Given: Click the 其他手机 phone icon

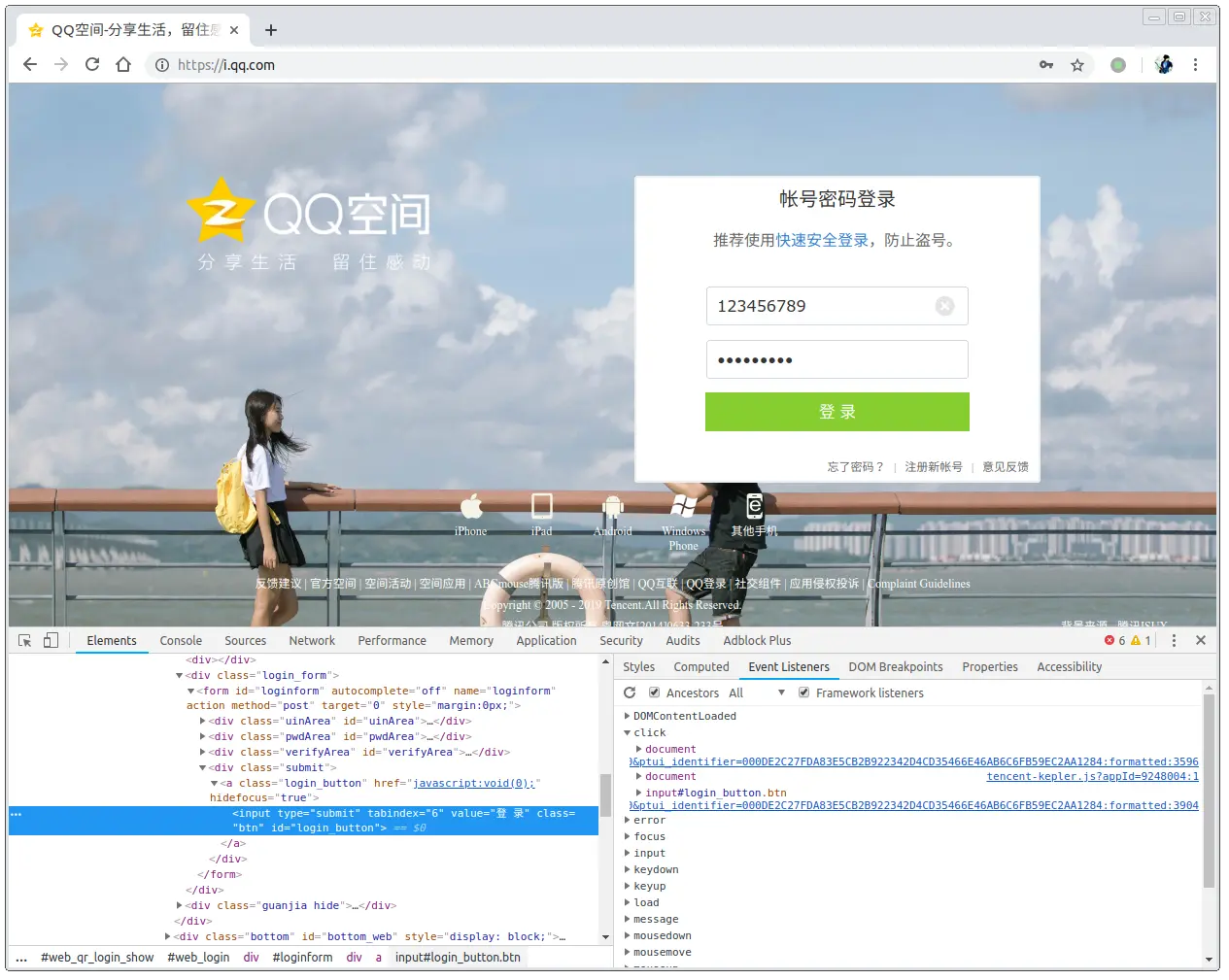Looking at the screenshot, I should coord(755,506).
